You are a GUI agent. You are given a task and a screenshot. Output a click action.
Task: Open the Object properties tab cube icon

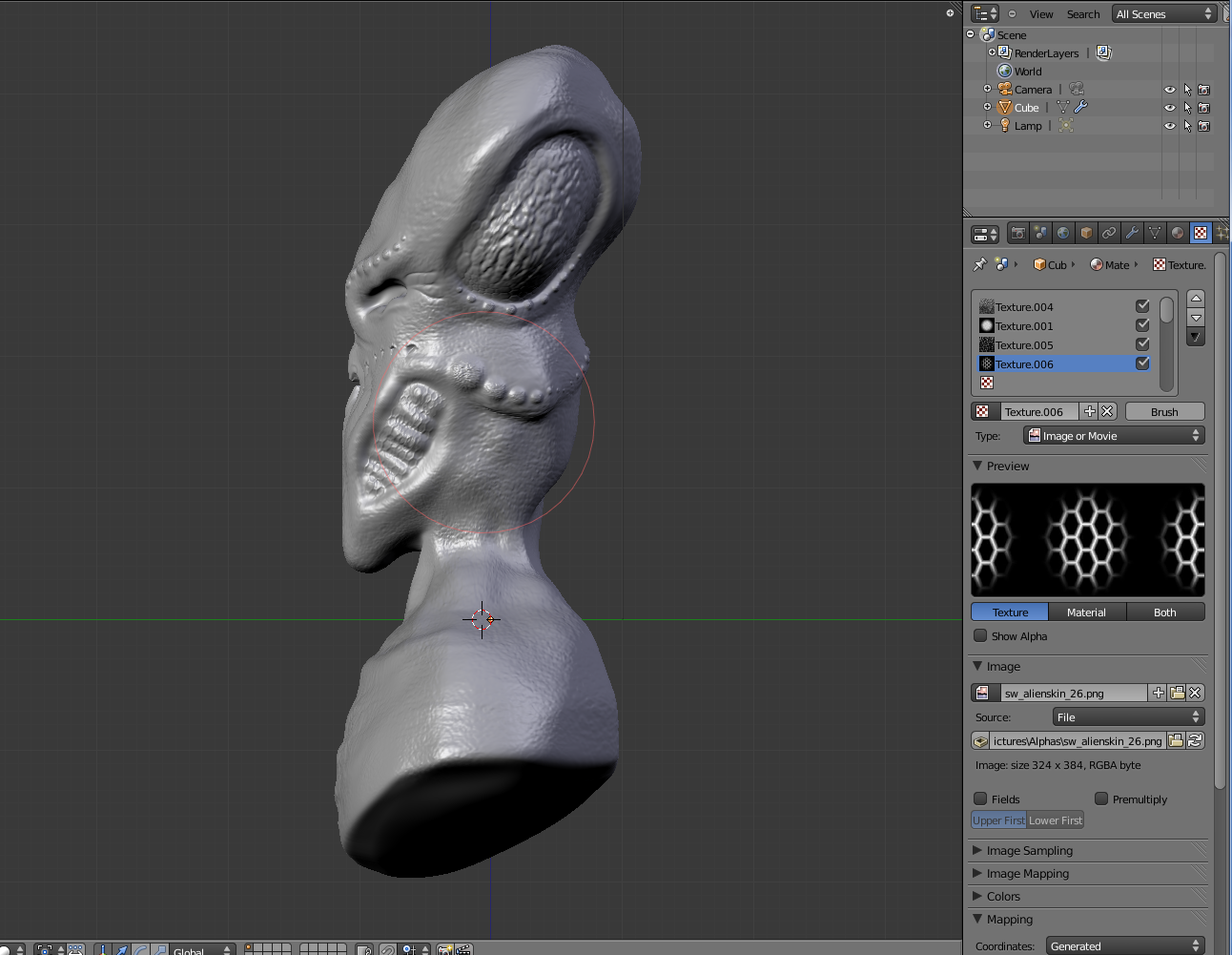(x=1086, y=233)
